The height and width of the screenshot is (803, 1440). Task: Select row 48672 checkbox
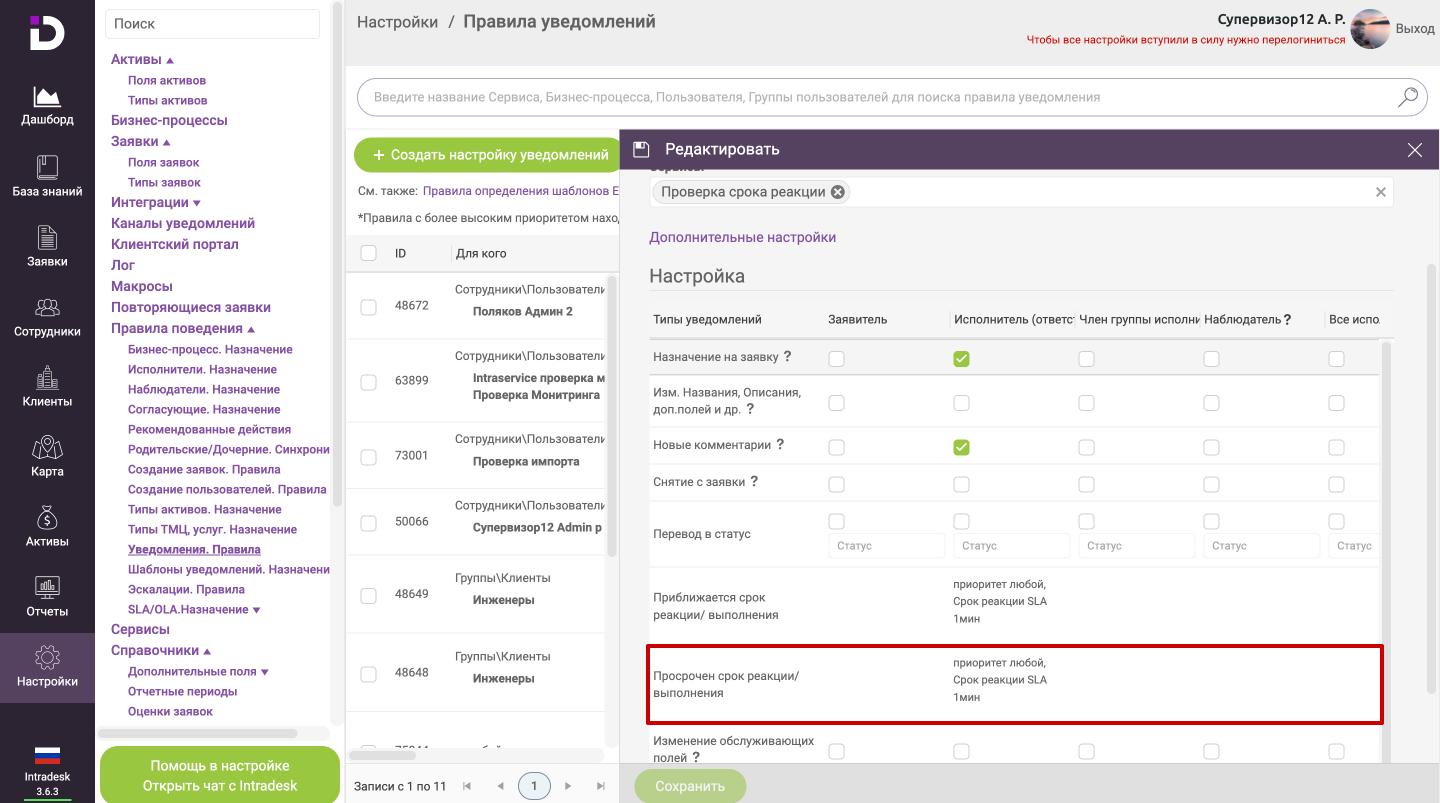click(368, 307)
